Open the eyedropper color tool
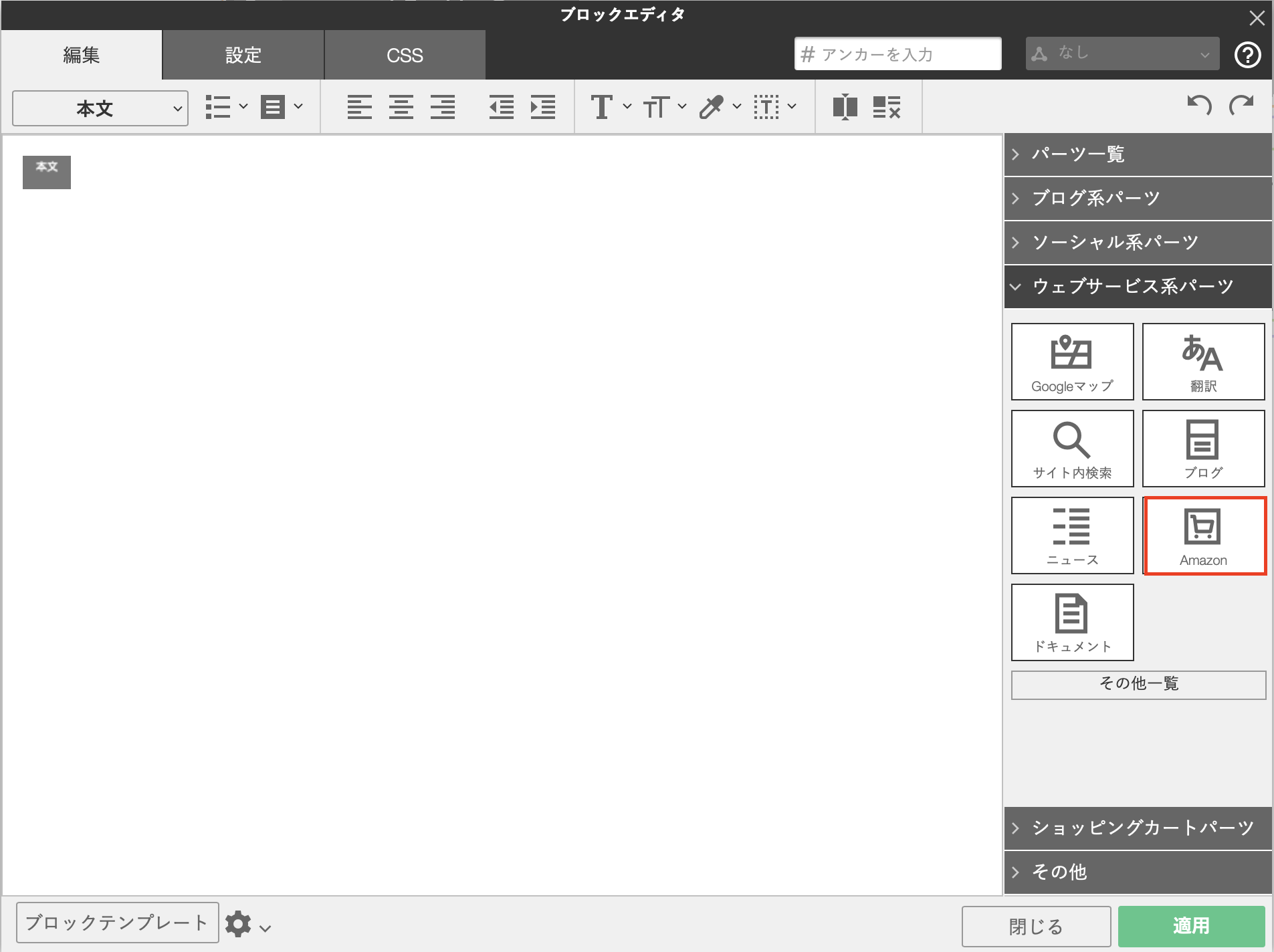This screenshot has width=1274, height=952. [x=720, y=107]
